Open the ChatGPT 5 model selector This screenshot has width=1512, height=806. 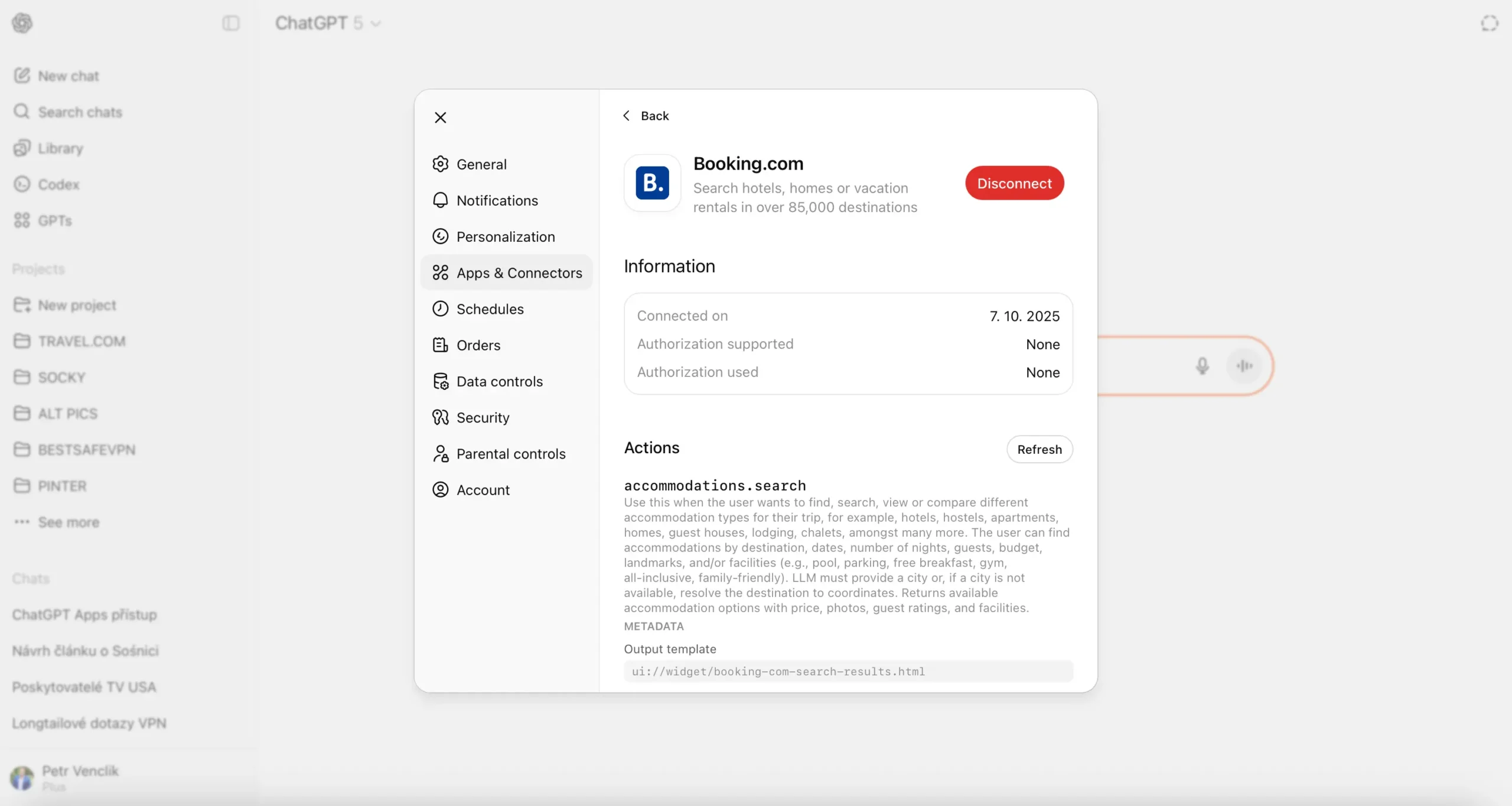point(328,23)
